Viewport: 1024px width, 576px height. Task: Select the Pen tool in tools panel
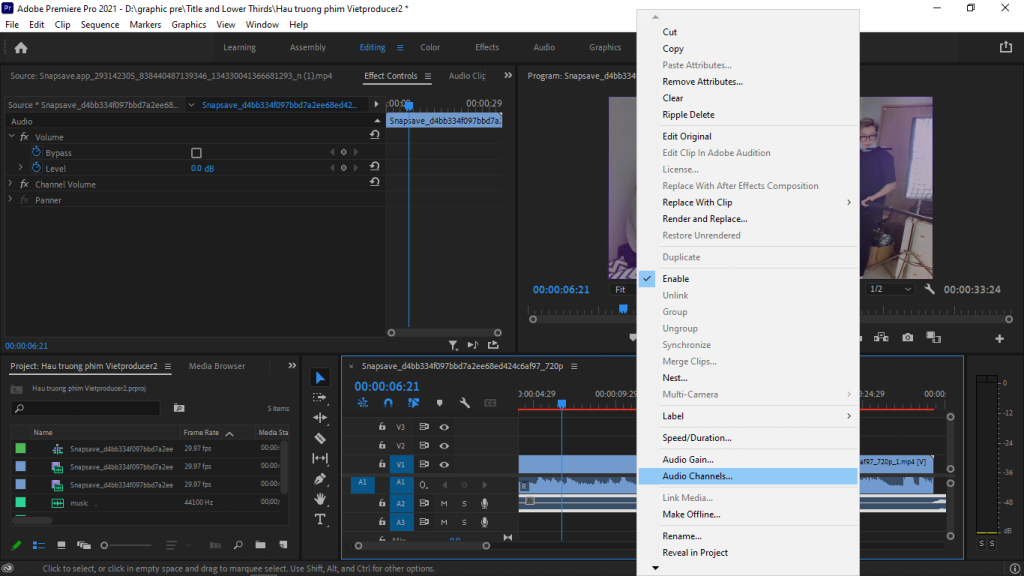(x=320, y=479)
